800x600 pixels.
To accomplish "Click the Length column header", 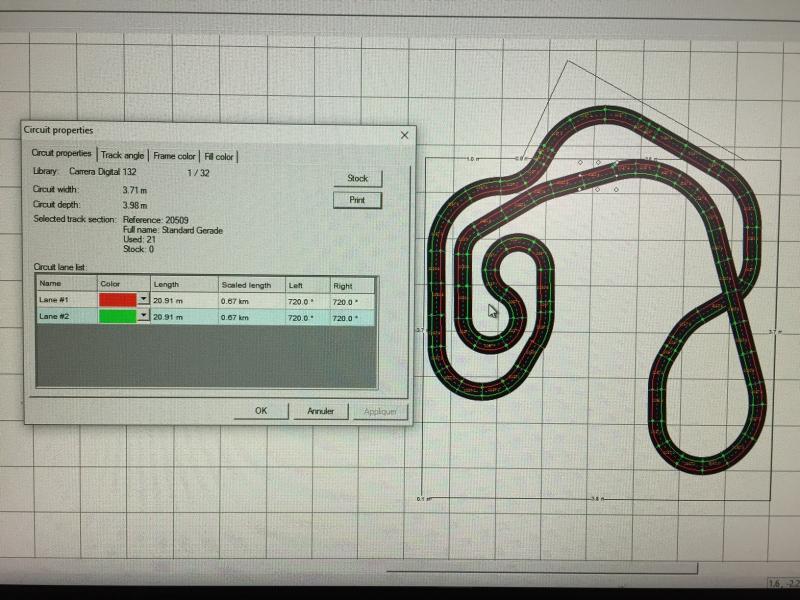I will click(166, 285).
